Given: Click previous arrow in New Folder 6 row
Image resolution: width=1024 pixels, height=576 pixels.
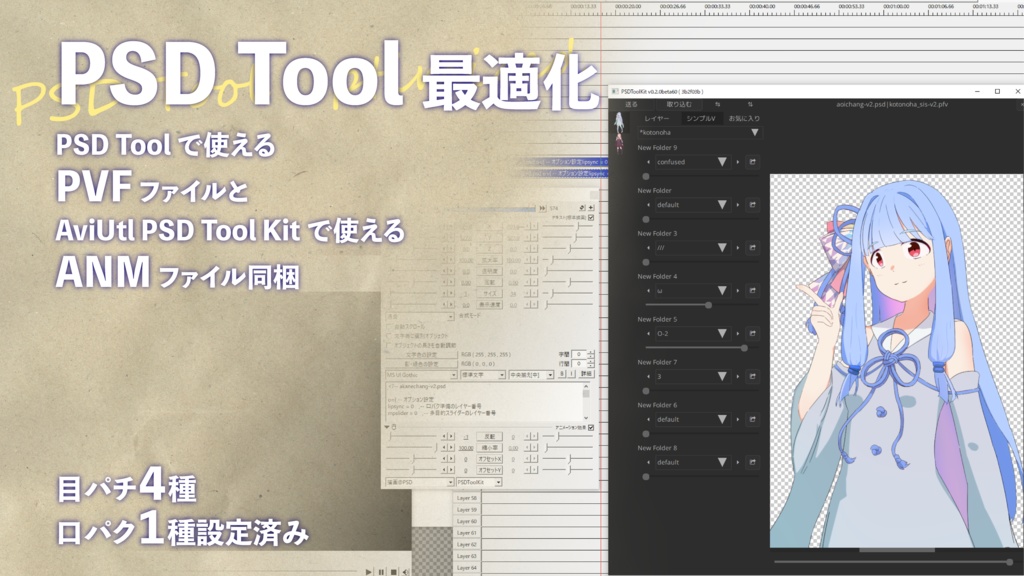Looking at the screenshot, I should (x=648, y=419).
